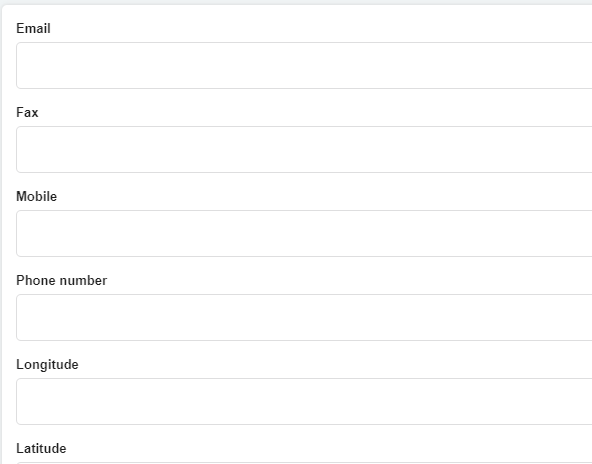Activate the box beneath Phone number heading
This screenshot has width=592, height=464.
(x=304, y=318)
